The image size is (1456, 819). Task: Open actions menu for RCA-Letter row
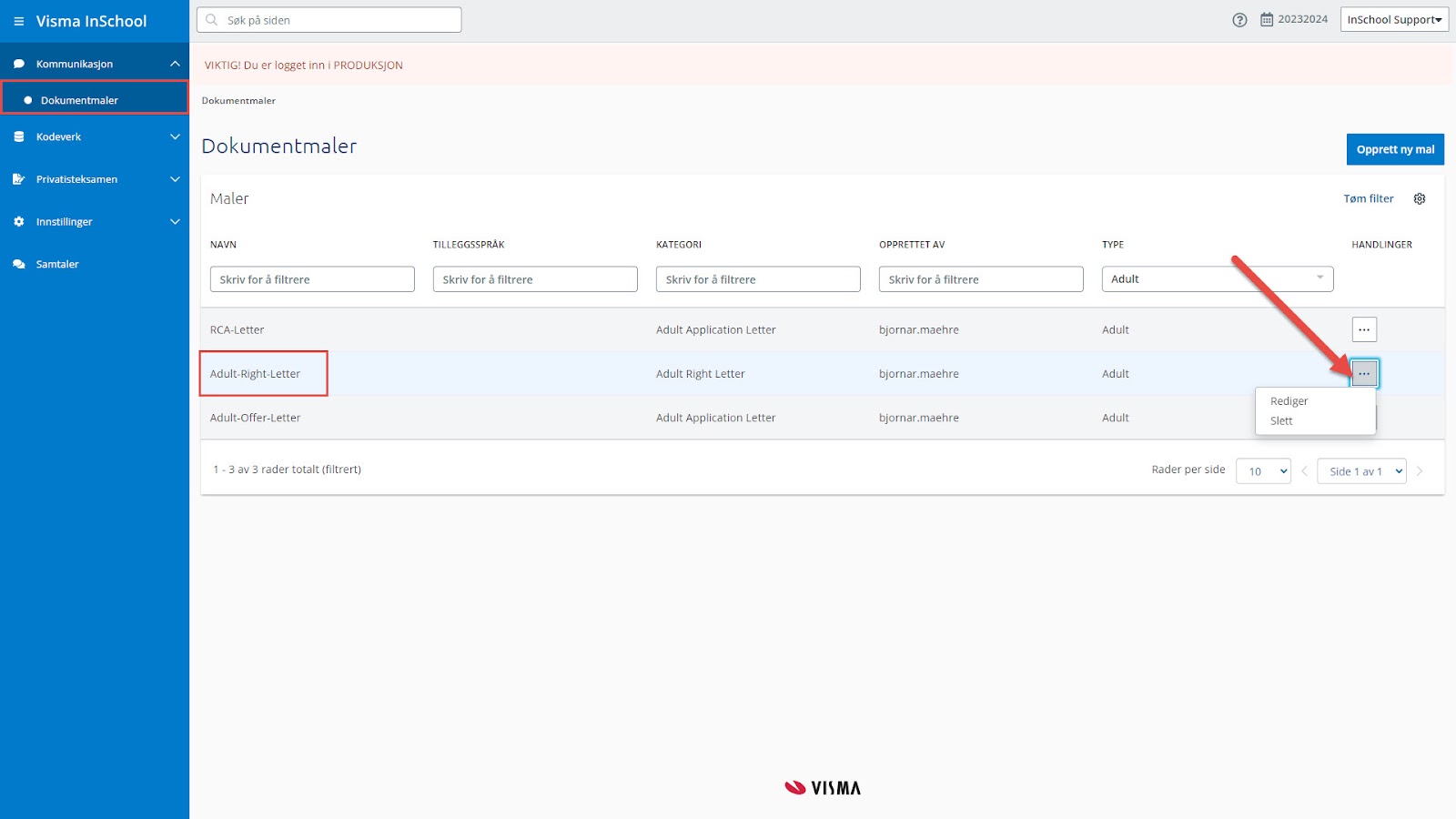coord(1364,329)
